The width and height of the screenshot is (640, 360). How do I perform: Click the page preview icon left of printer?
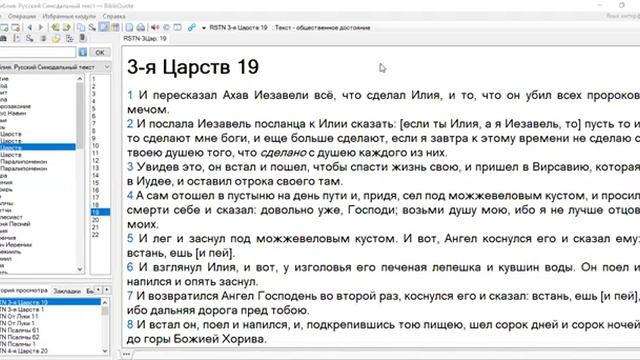[x=129, y=27]
